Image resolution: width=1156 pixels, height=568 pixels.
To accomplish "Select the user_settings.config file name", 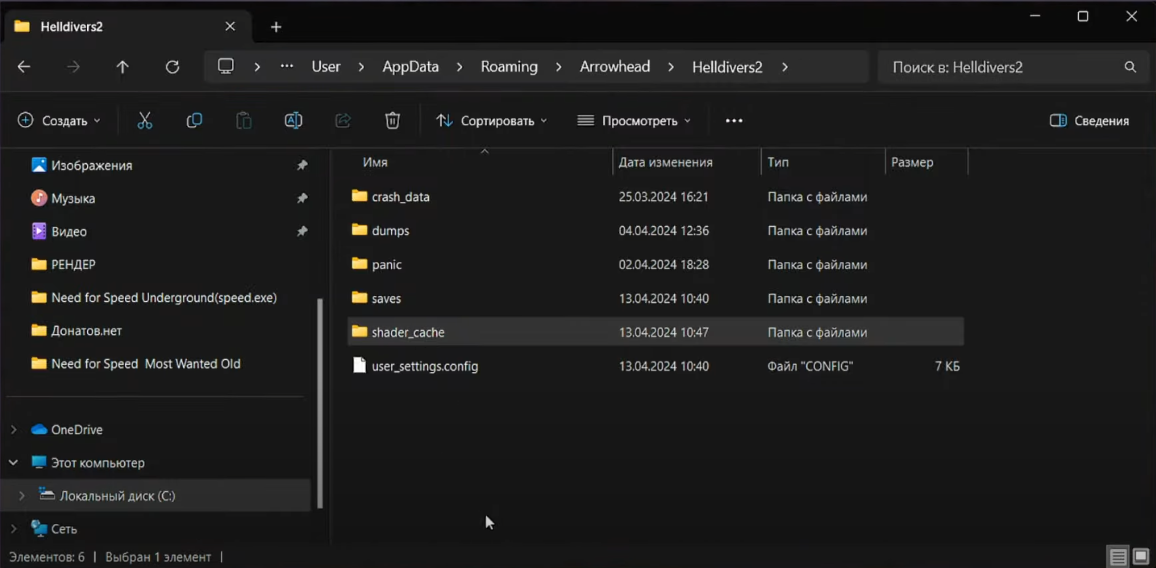I will 425,366.
